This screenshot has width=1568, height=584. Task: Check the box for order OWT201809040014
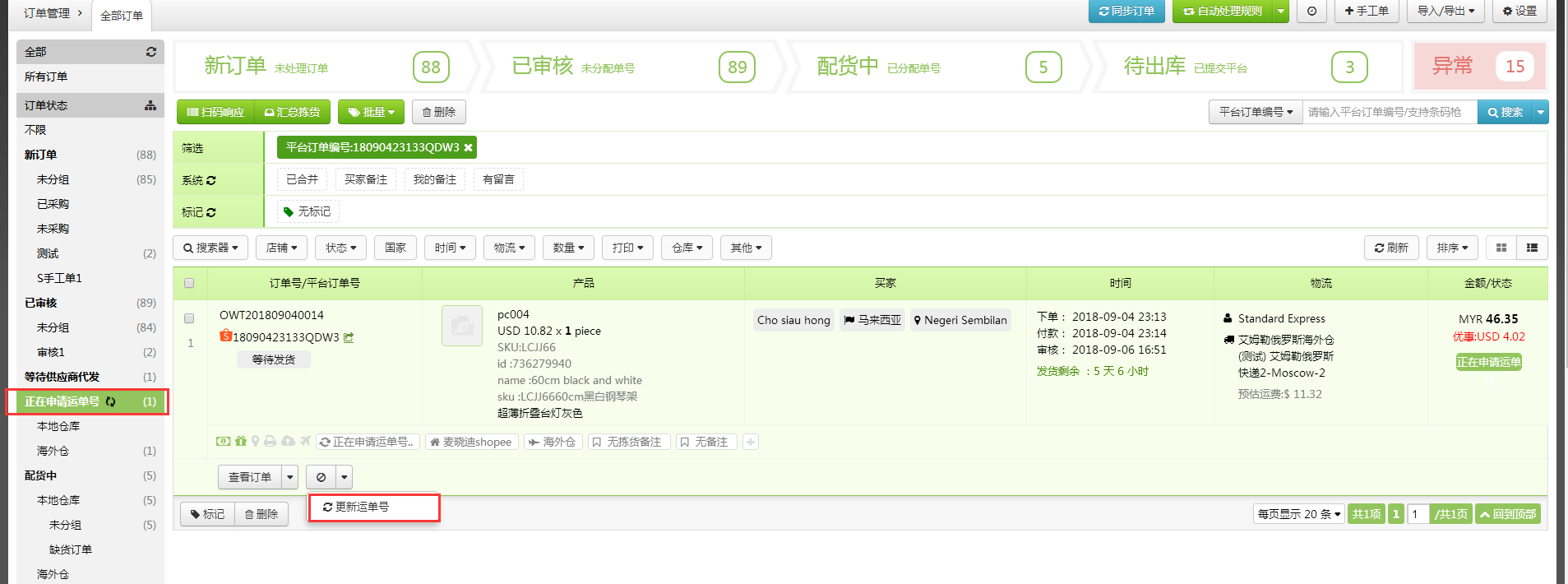click(x=189, y=318)
